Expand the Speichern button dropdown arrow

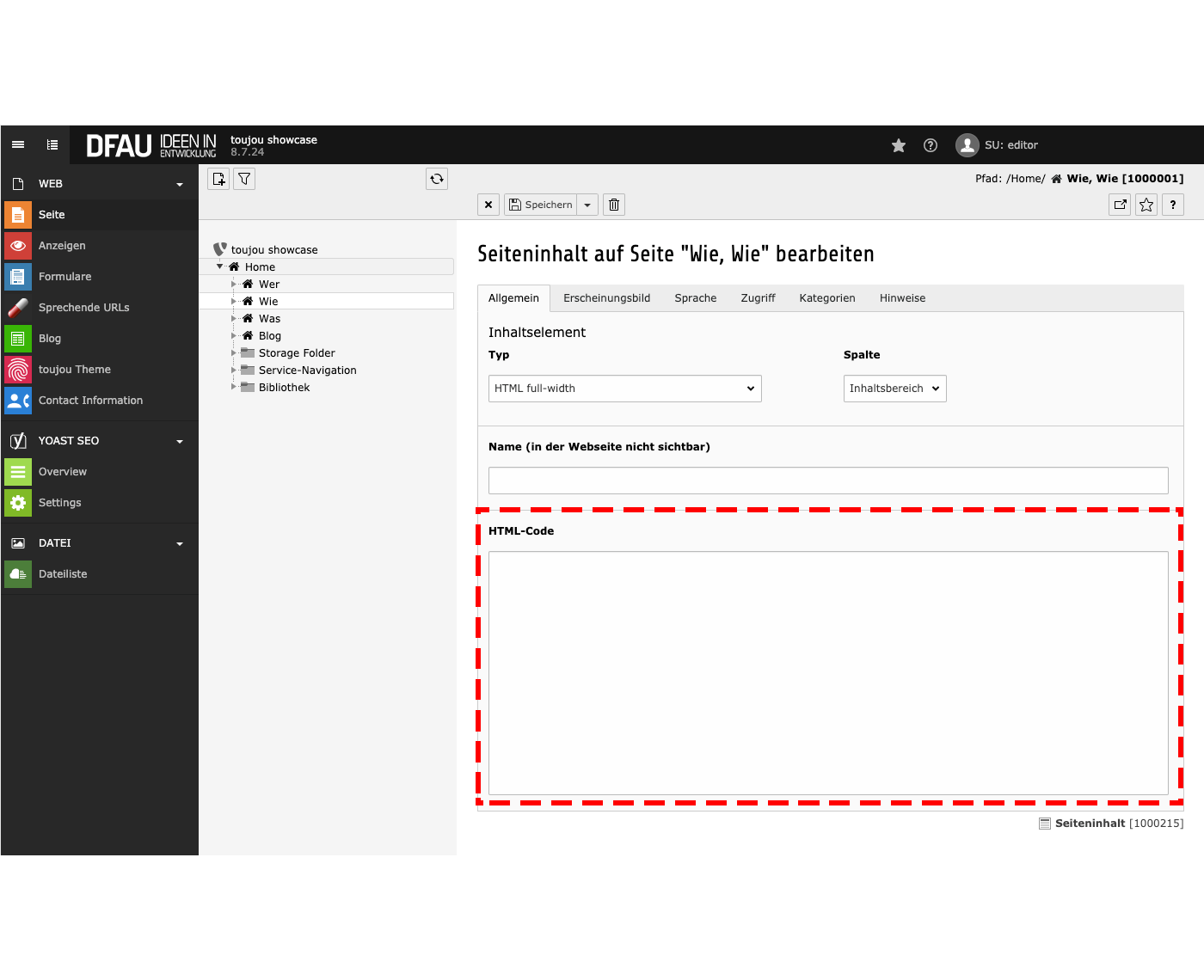[x=587, y=205]
